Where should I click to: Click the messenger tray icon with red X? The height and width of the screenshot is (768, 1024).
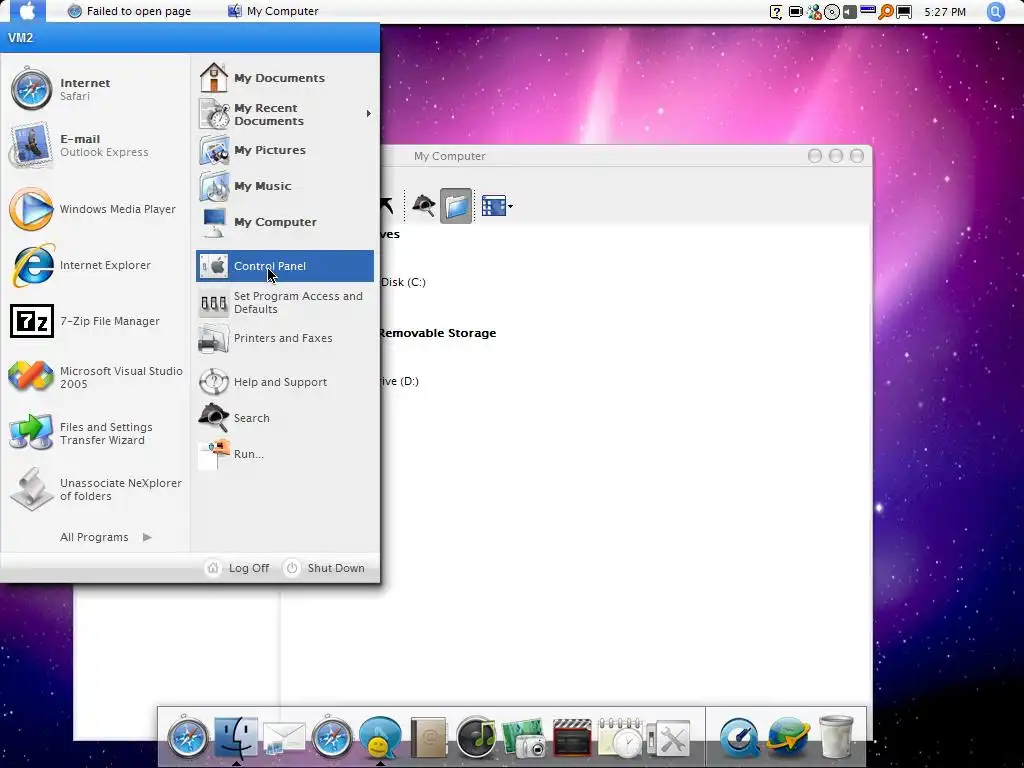coord(814,12)
